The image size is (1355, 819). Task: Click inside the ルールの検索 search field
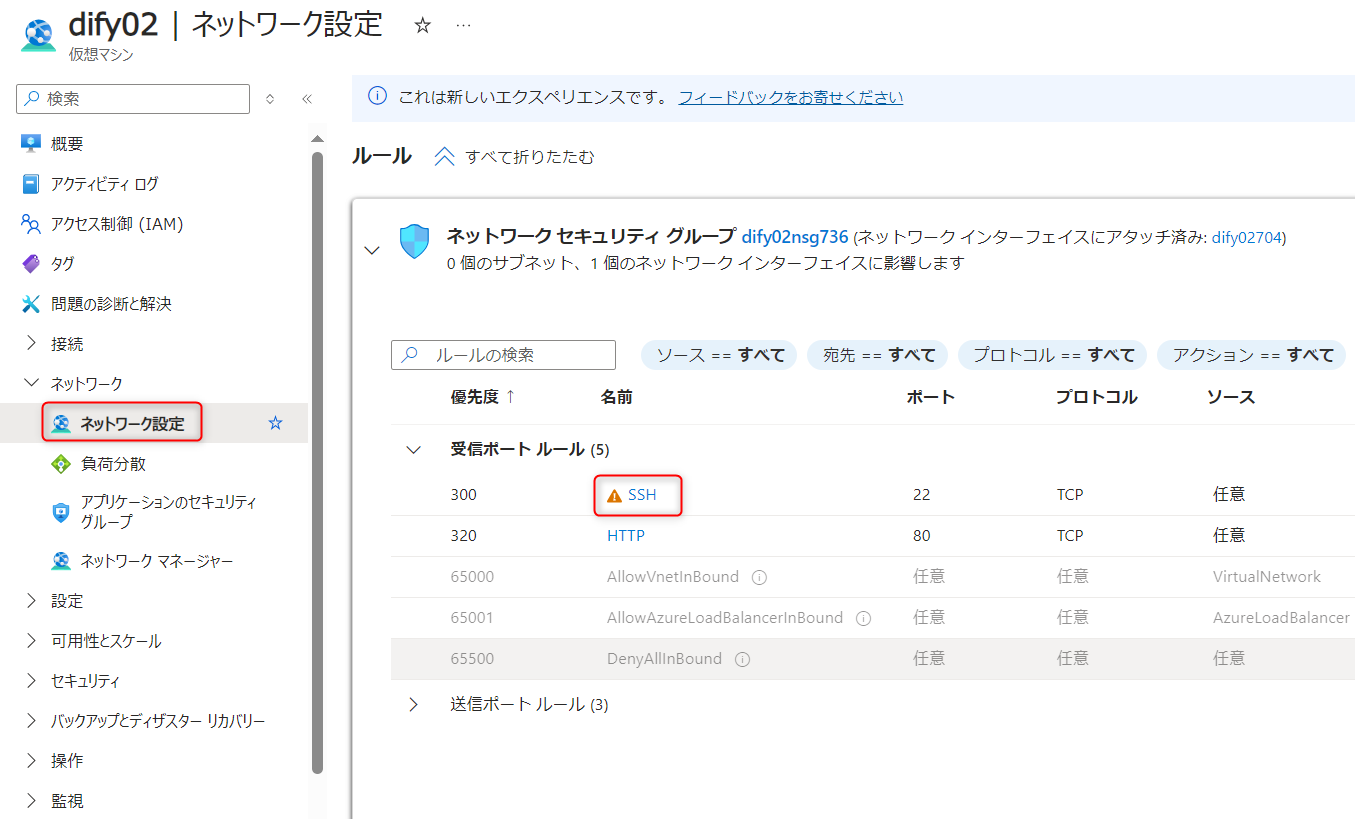[503, 354]
